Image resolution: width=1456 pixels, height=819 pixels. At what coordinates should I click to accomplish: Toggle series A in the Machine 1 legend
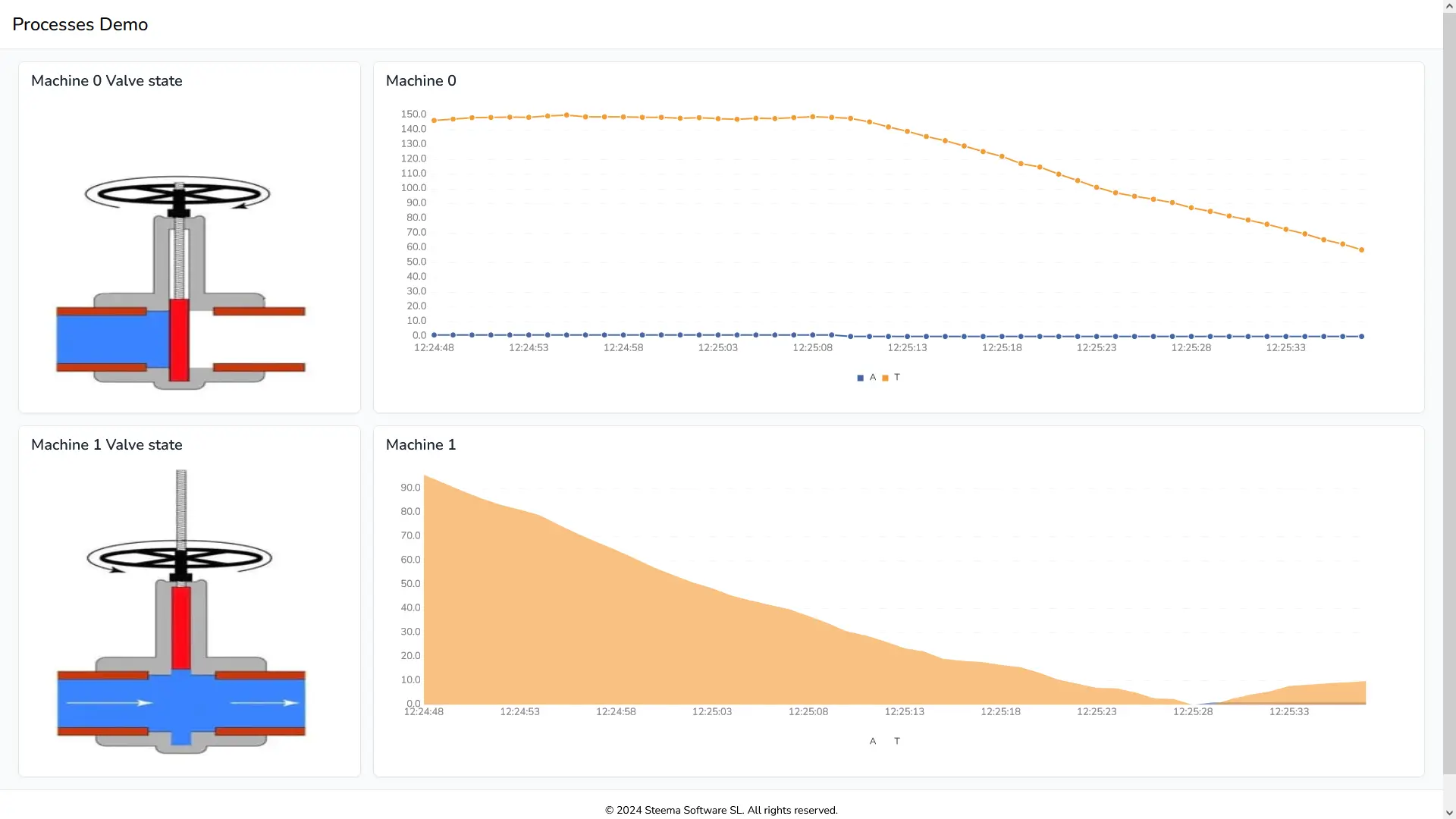873,741
